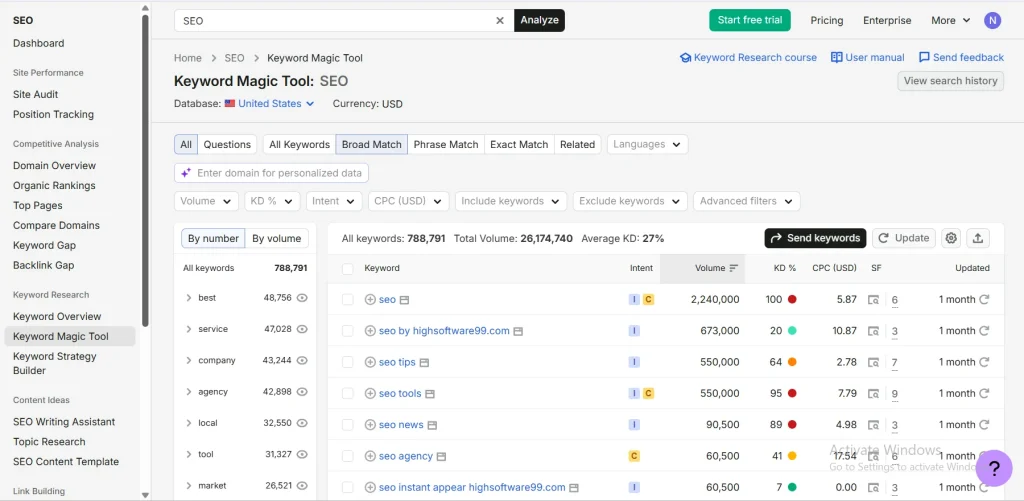Screen dimensions: 1024x501
Task: Toggle eye icon for 'service' group
Action: click(x=302, y=329)
